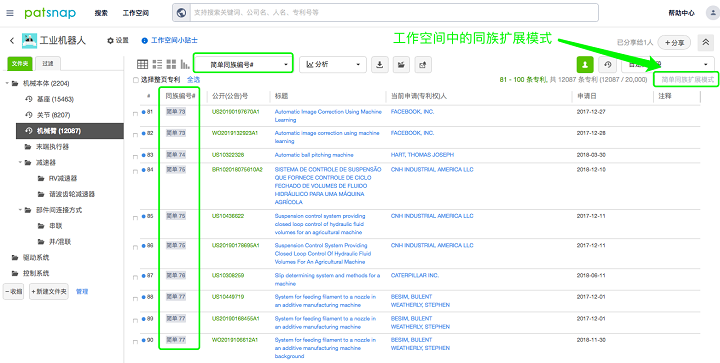Open the 末端执行器 folder

pos(47,146)
